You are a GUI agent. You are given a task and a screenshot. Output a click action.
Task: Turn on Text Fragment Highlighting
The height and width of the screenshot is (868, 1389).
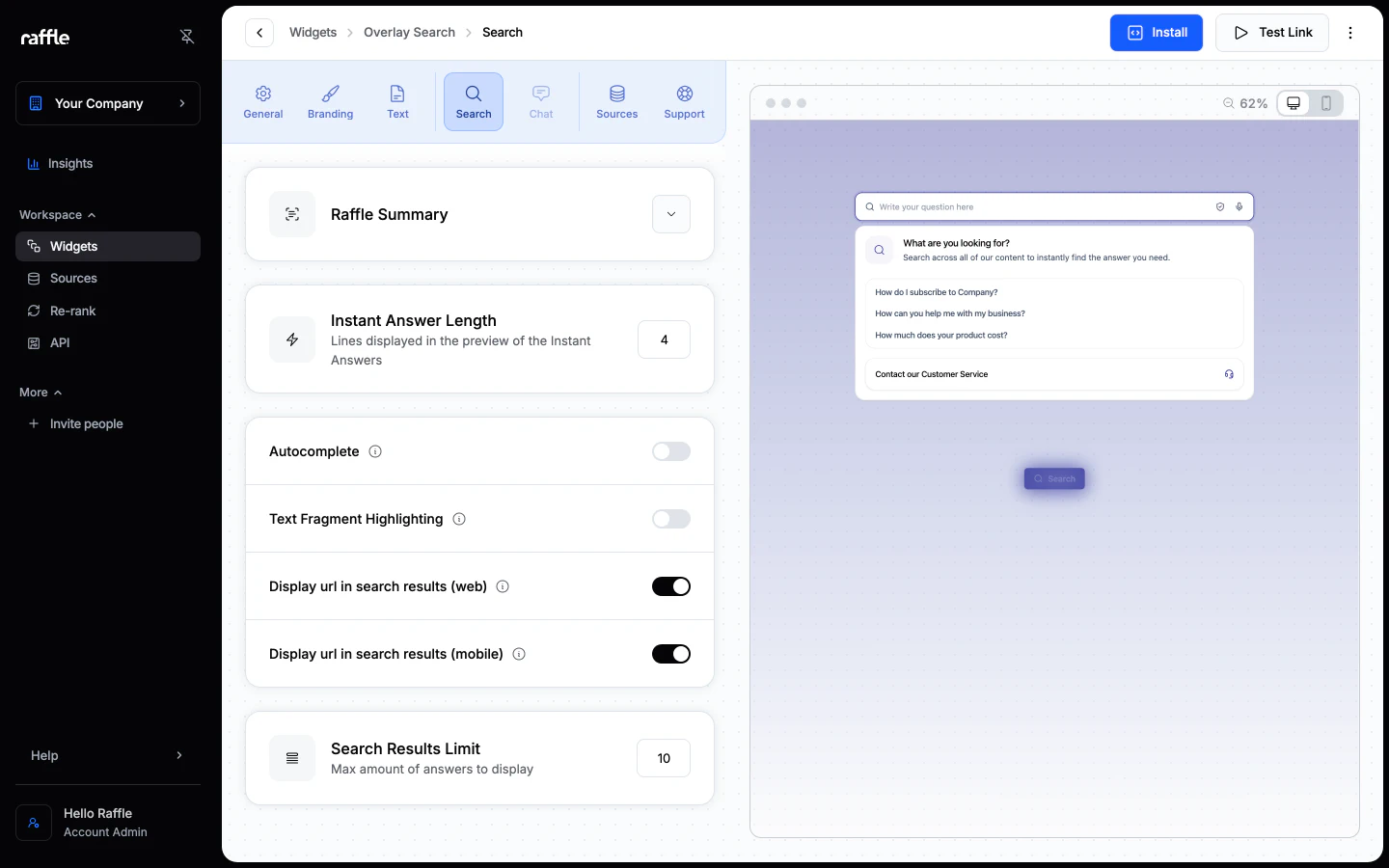(671, 519)
